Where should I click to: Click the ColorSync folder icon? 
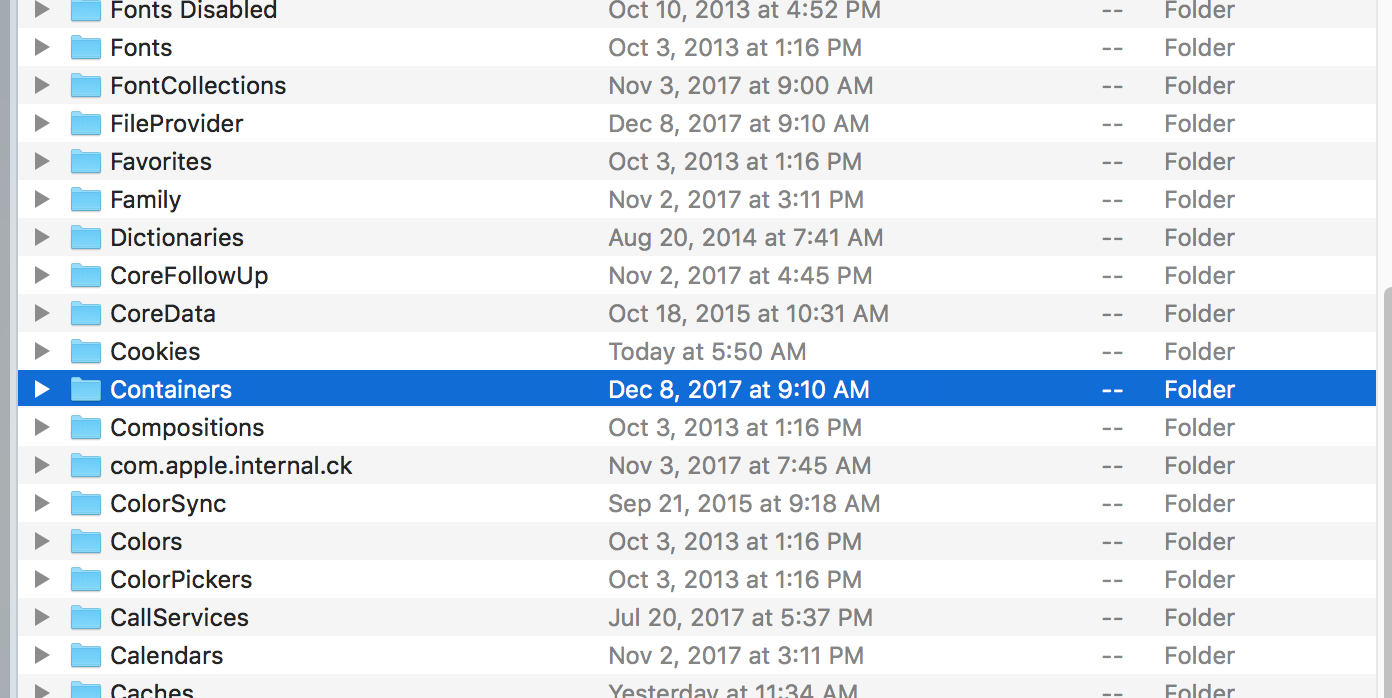point(86,503)
